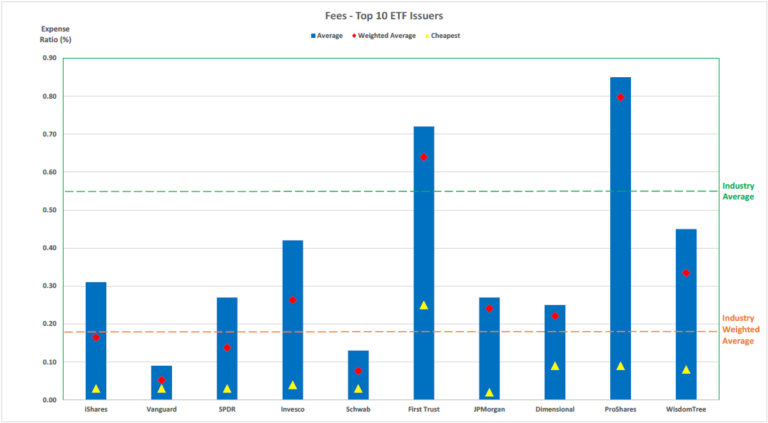Select the Dimensional axis label
768x423 pixels.
555,409
